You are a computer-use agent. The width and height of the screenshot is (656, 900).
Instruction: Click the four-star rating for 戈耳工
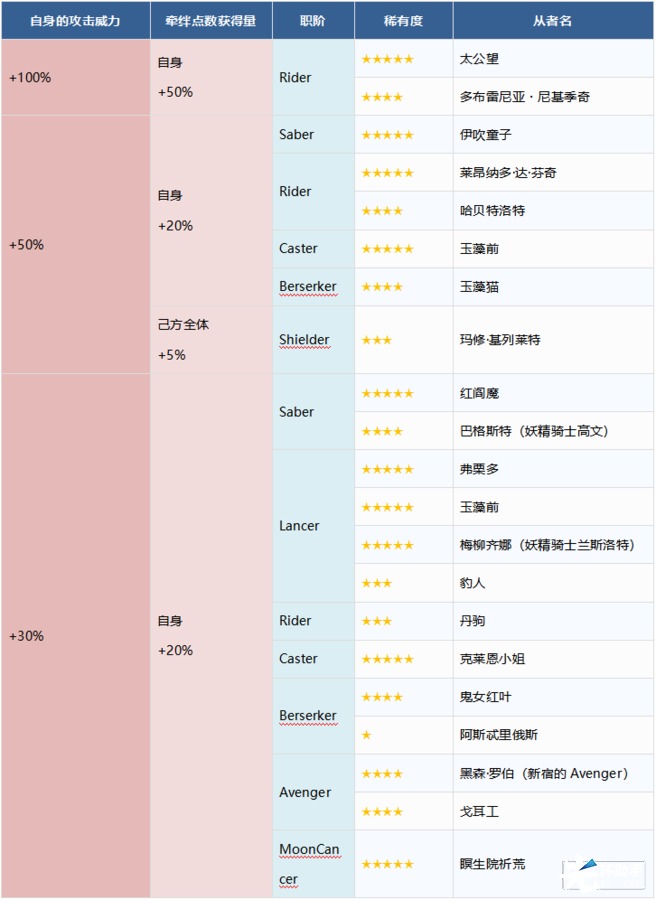[x=382, y=811]
